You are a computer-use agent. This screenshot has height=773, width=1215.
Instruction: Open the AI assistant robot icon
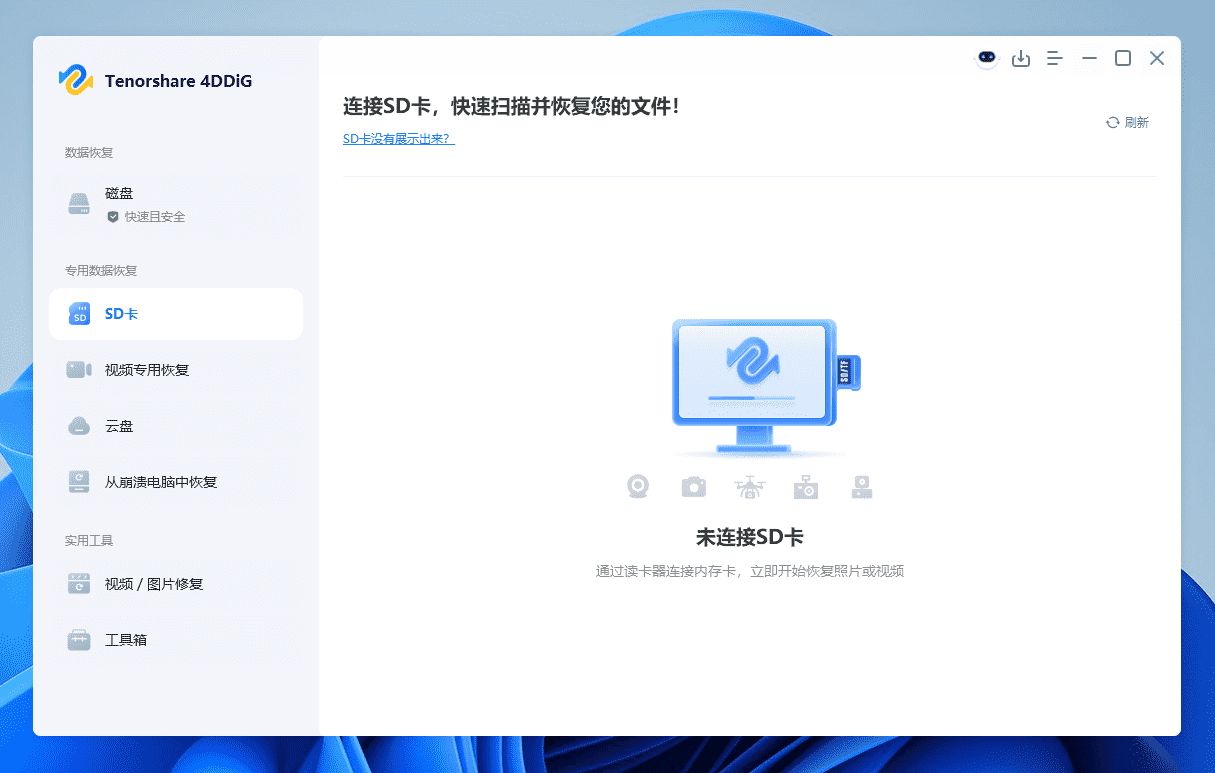click(987, 58)
